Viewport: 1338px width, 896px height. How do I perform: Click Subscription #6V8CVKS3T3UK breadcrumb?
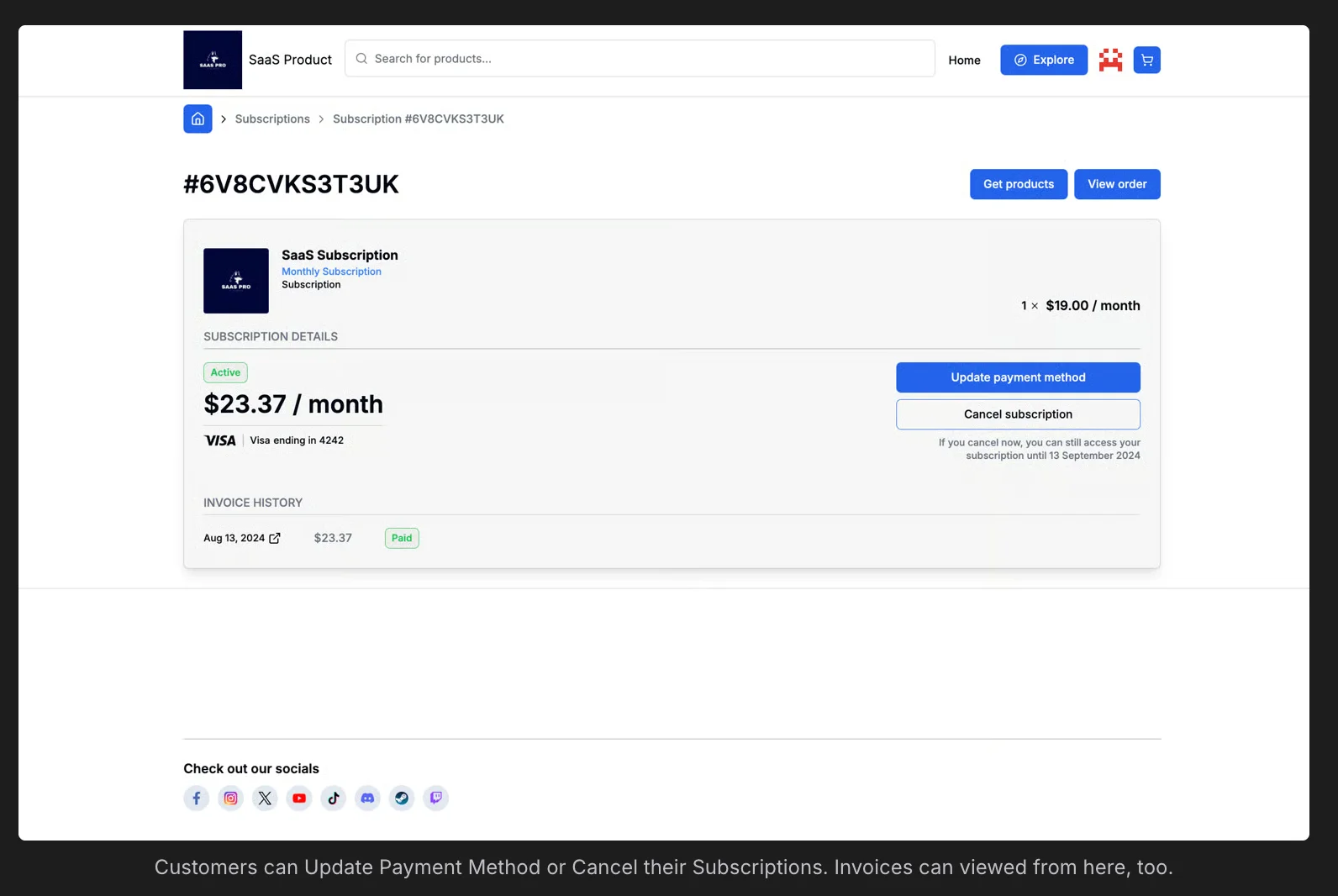419,119
